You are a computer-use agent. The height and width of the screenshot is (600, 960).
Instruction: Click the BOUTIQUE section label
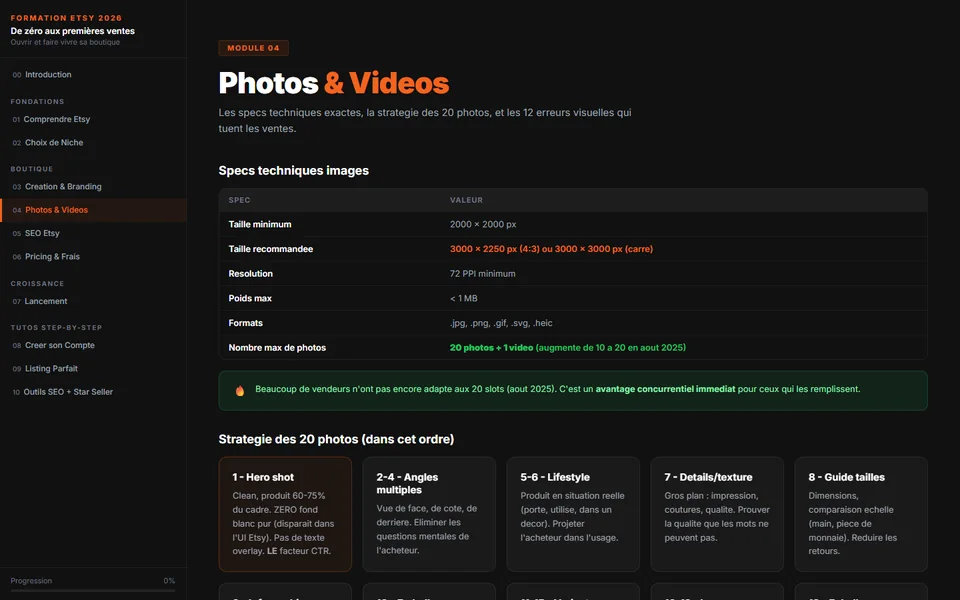click(32, 169)
